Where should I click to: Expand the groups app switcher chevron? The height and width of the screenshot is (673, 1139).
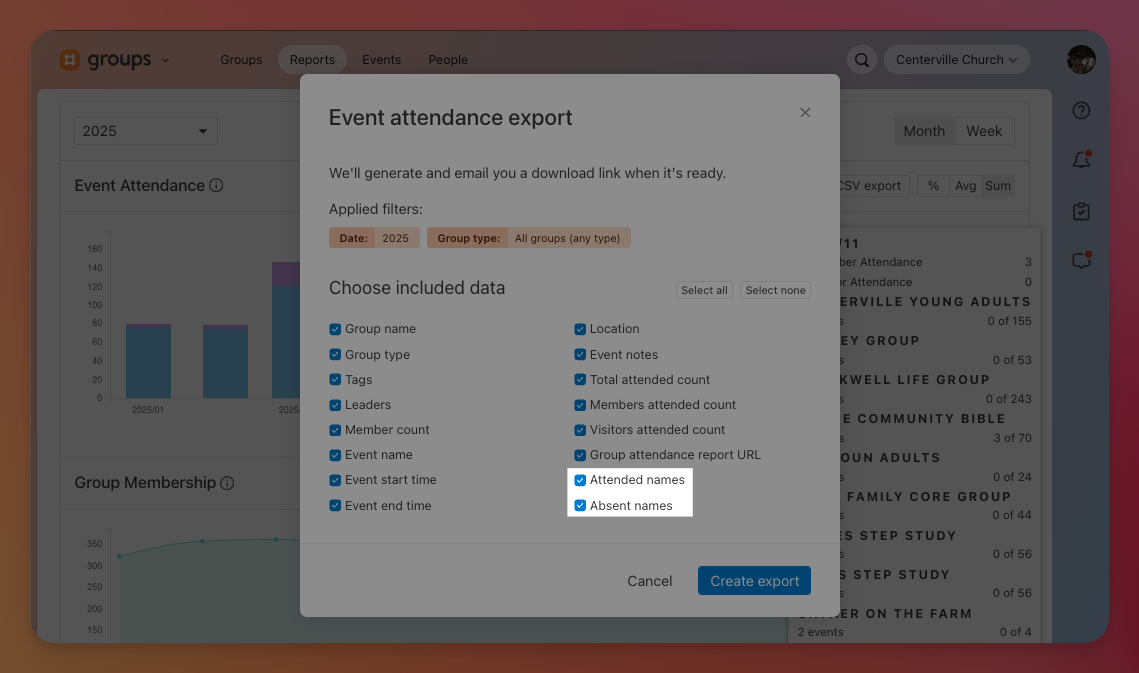166,60
